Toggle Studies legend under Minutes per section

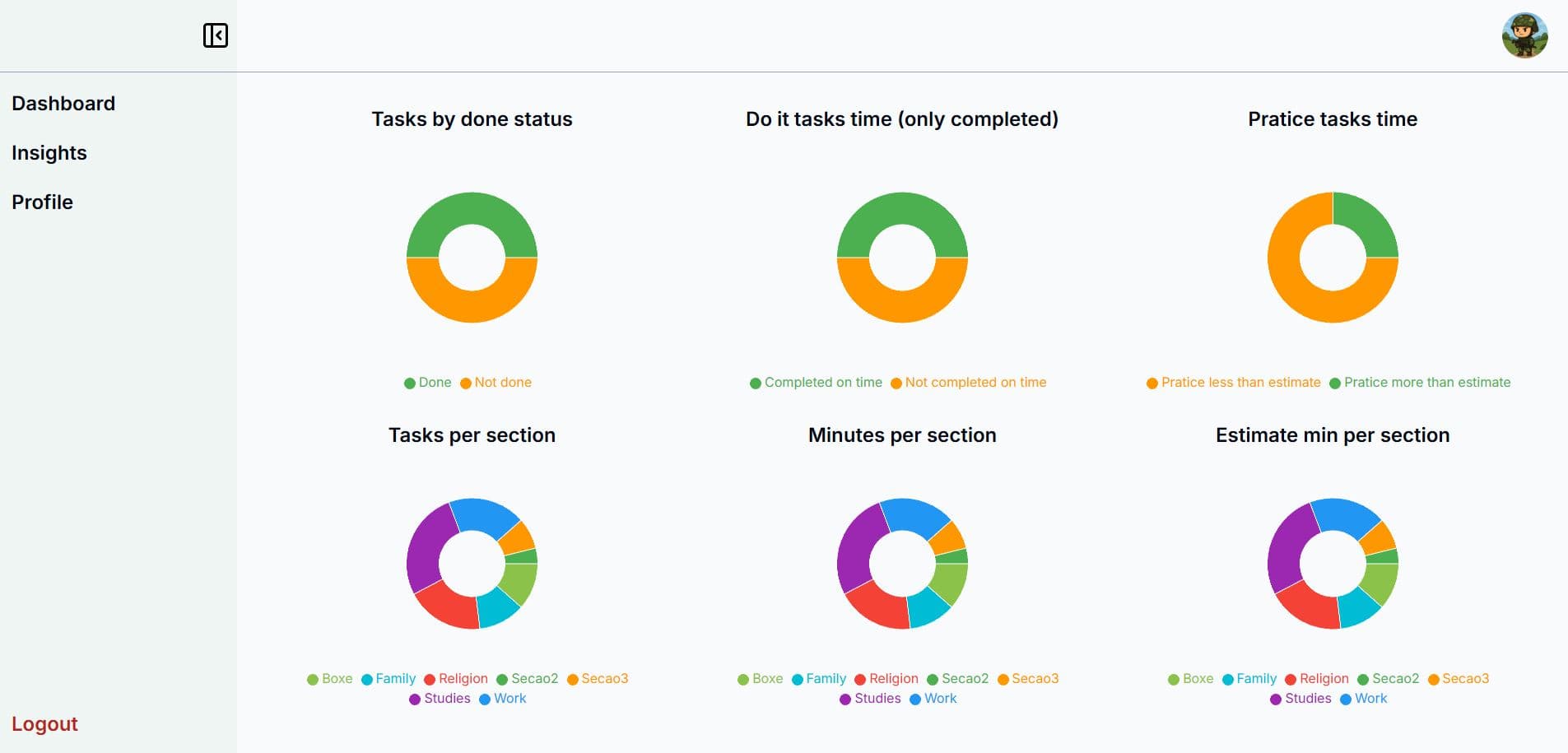(870, 699)
